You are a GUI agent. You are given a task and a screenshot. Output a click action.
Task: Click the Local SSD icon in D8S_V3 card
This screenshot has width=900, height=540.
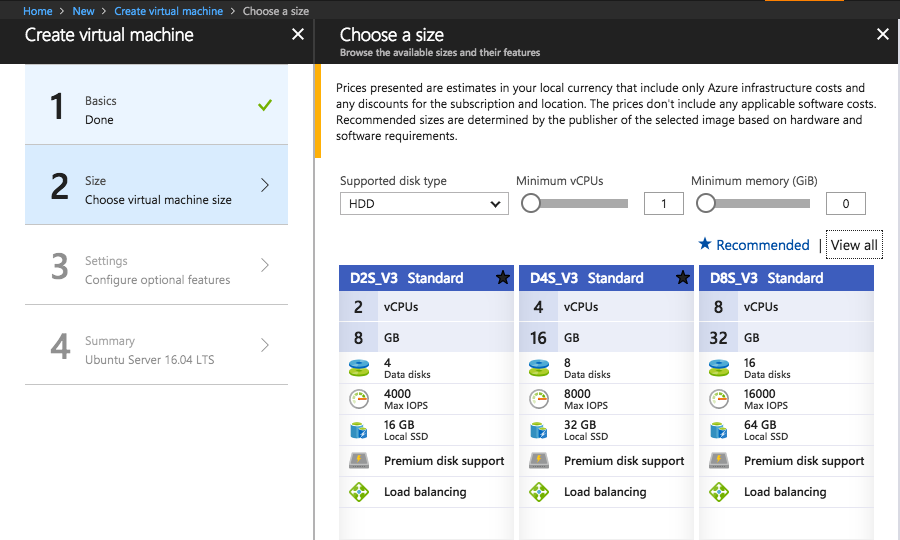(x=719, y=430)
